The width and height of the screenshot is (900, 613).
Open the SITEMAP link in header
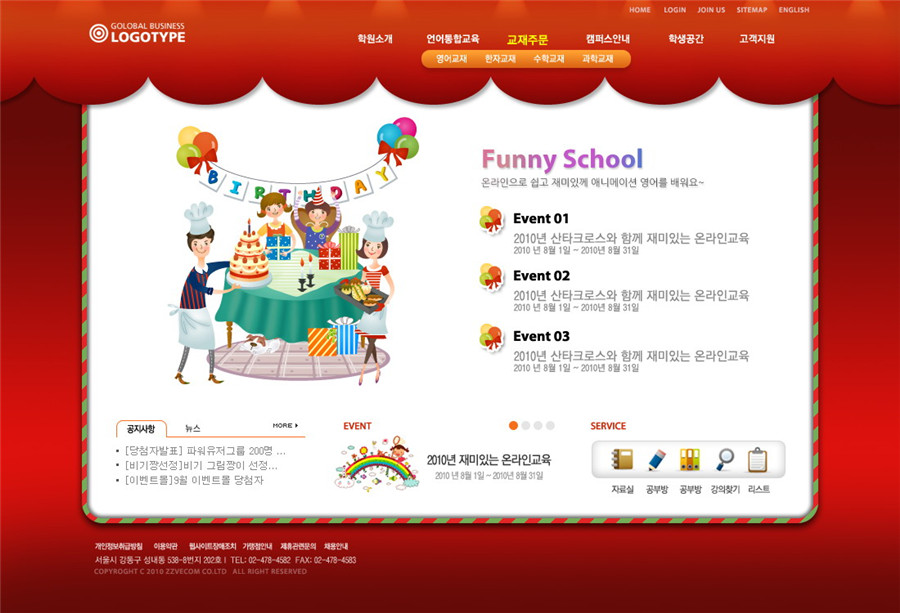click(x=751, y=10)
